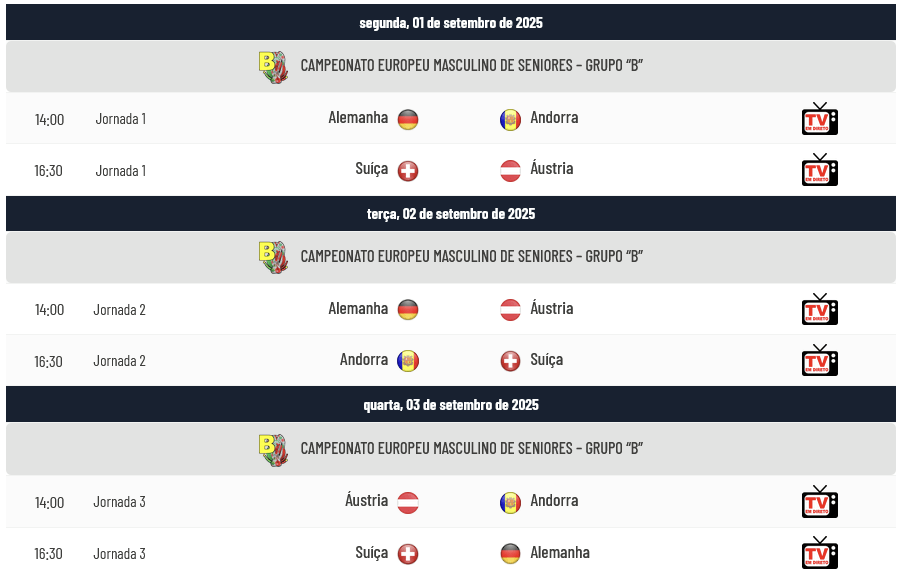Click Andorra flag in the 14:00 Jornada 1 match
Viewport: 901px width, 577px height.
(x=510, y=120)
